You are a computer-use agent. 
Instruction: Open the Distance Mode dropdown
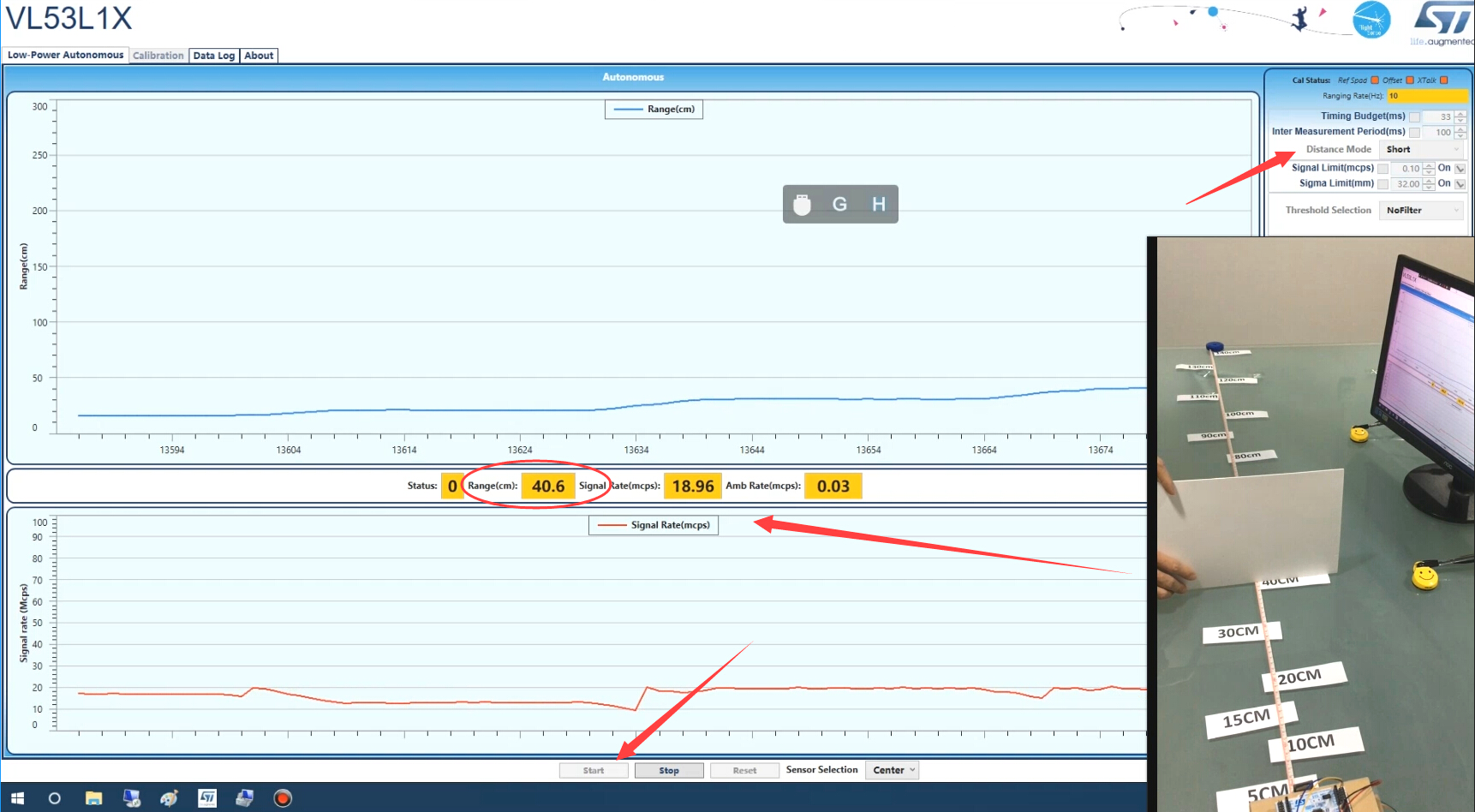coord(1422,149)
